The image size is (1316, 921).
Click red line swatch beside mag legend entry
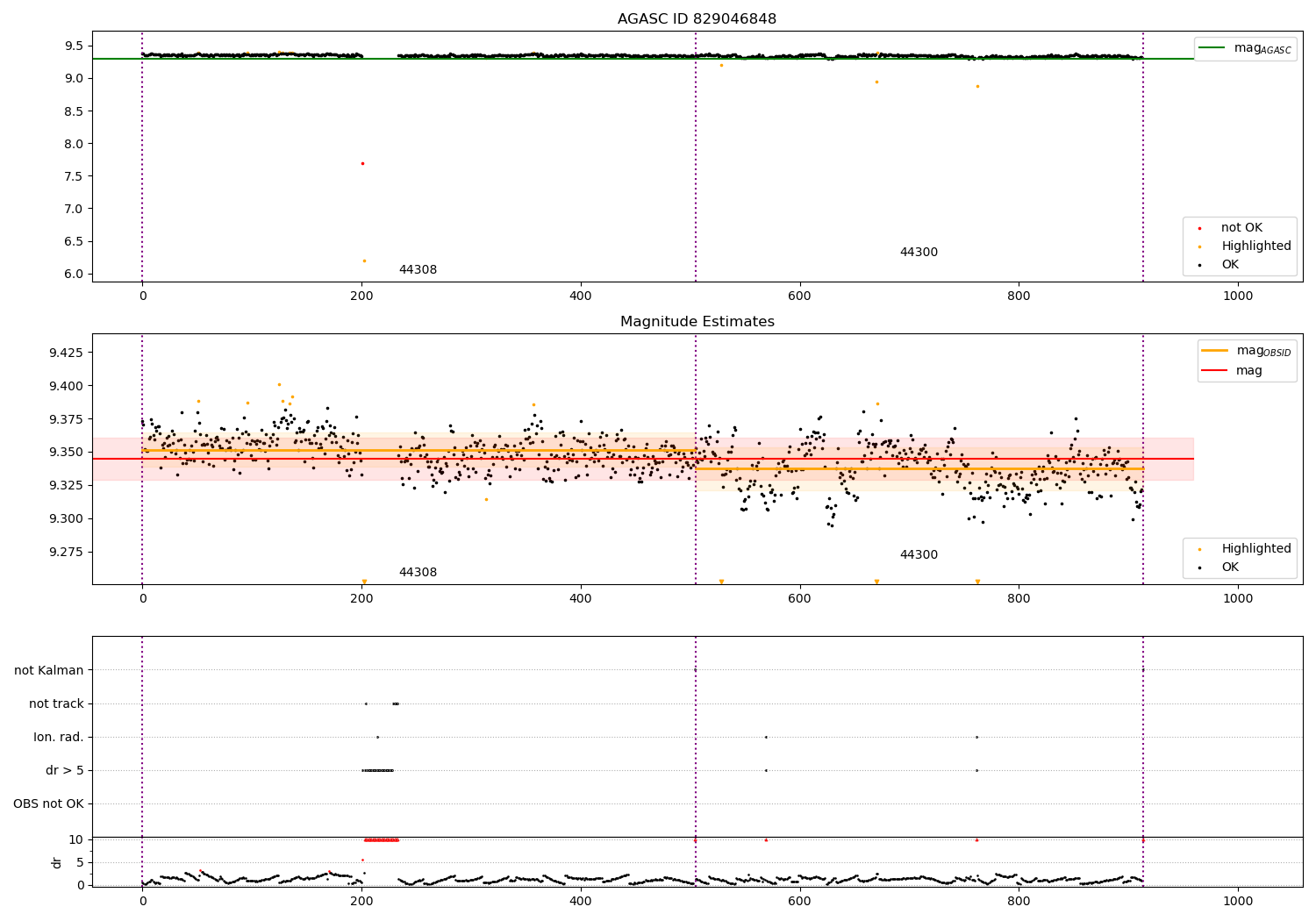[1214, 371]
